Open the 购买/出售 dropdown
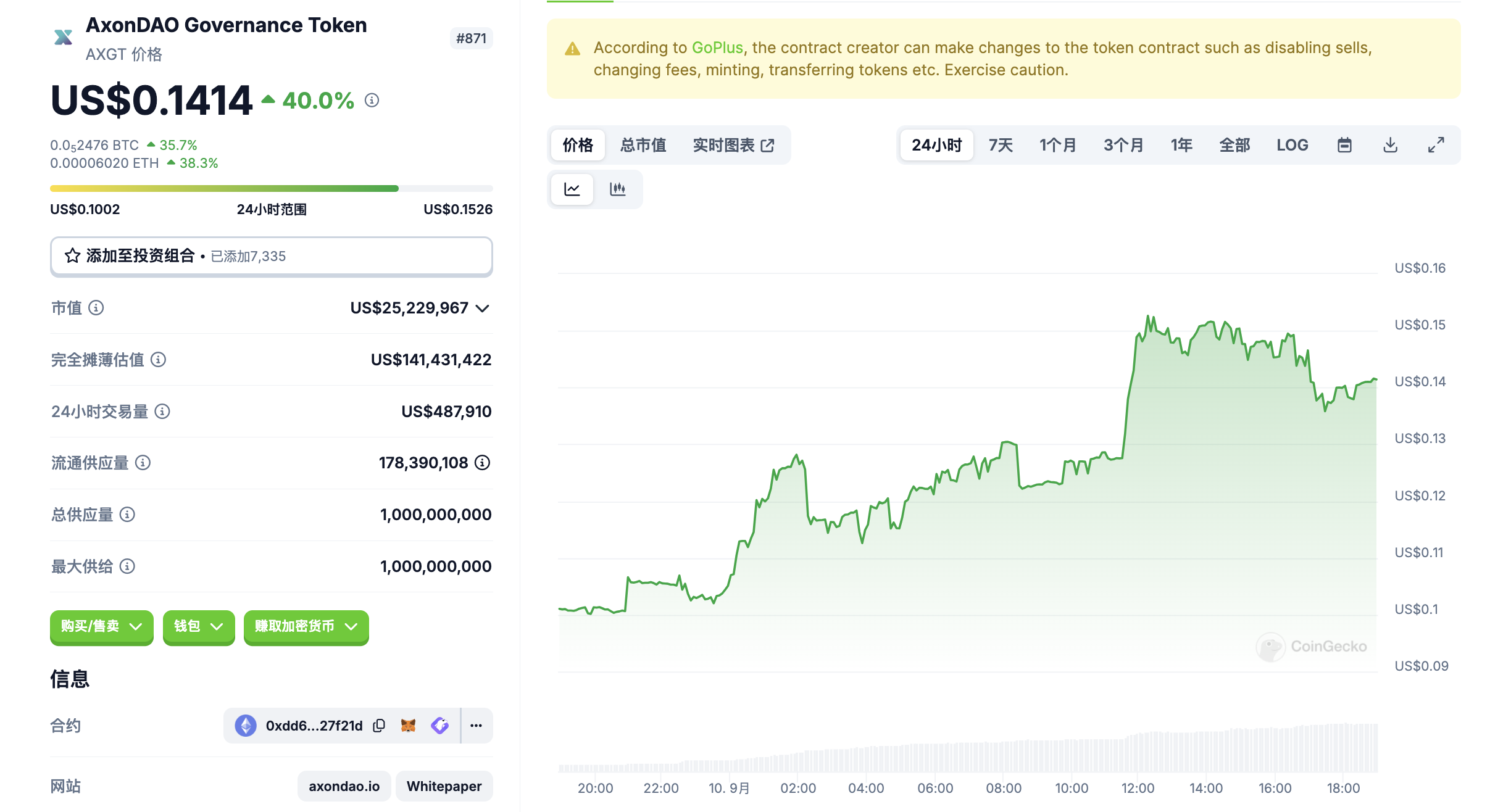Viewport: 1490px width, 812px height. [101, 626]
